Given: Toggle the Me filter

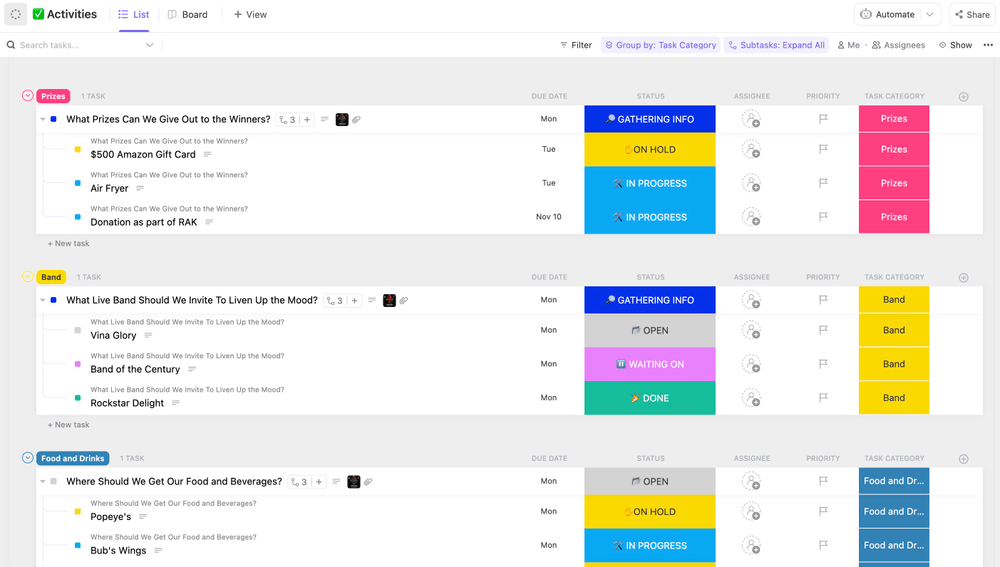Looking at the screenshot, I should 848,45.
